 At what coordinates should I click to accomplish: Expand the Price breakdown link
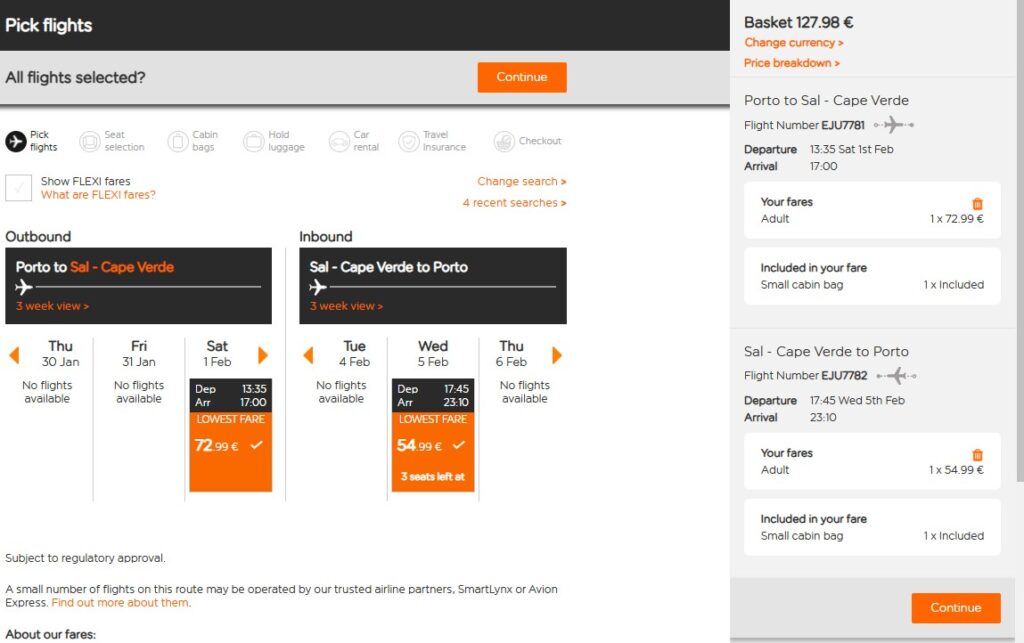(792, 63)
